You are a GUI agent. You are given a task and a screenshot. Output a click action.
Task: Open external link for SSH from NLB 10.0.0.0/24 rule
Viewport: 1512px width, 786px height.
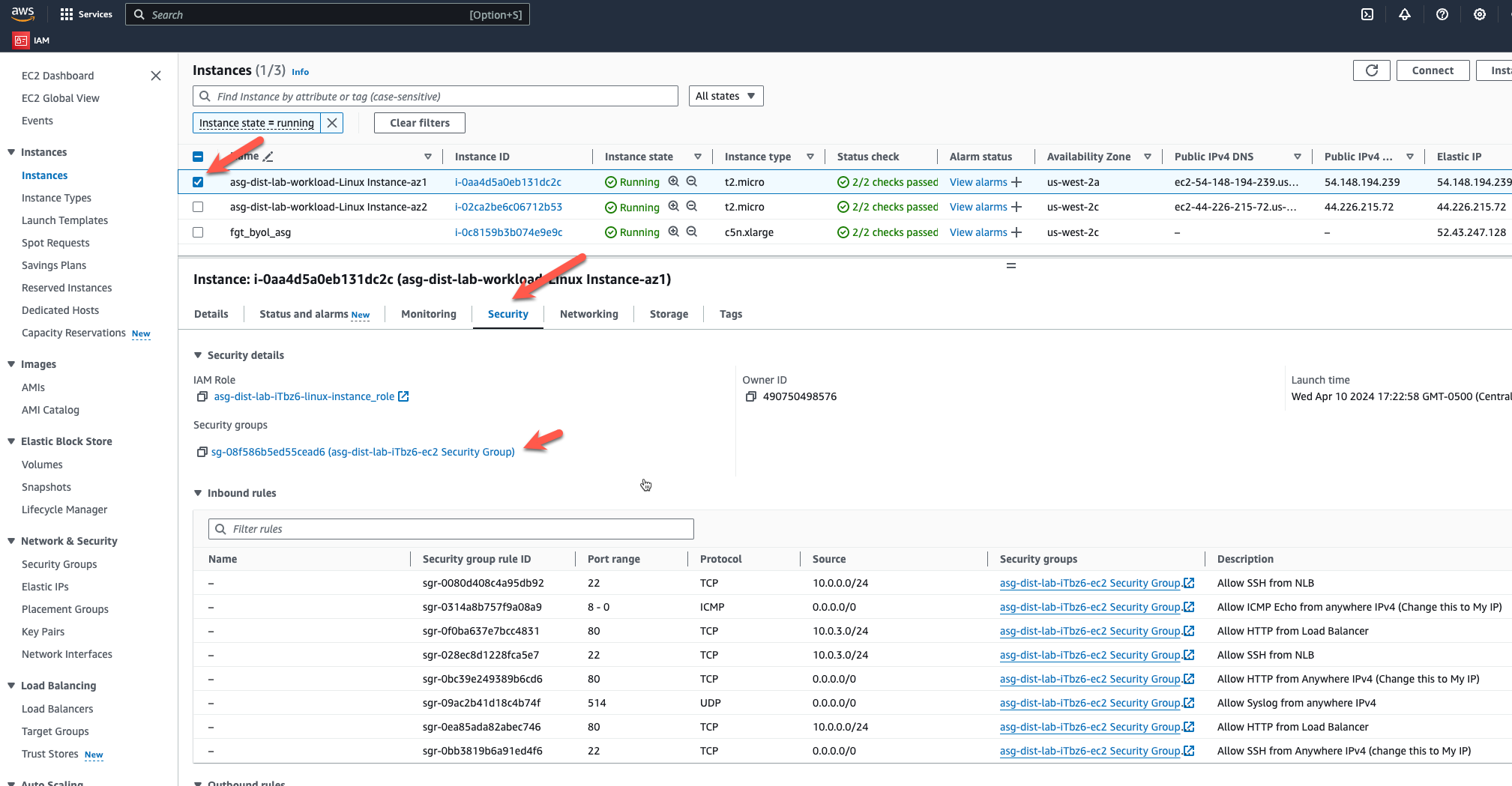click(1189, 583)
